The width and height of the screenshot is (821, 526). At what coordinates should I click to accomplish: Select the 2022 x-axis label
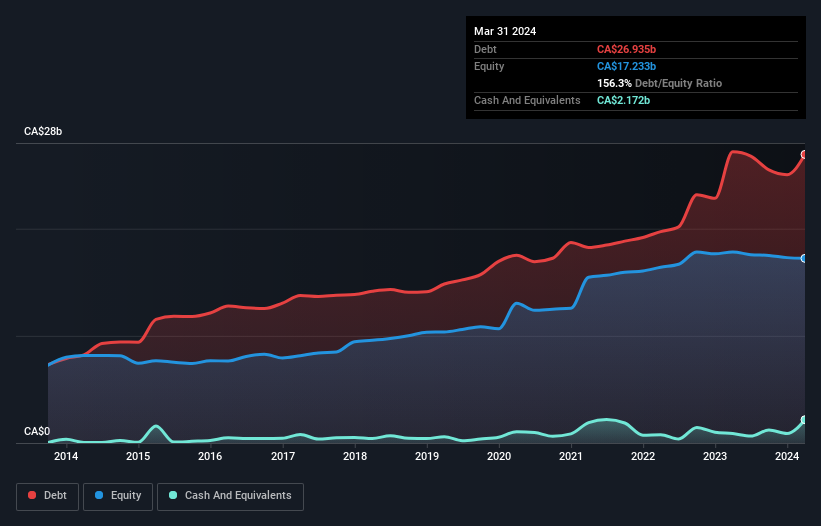pyautogui.click(x=643, y=456)
